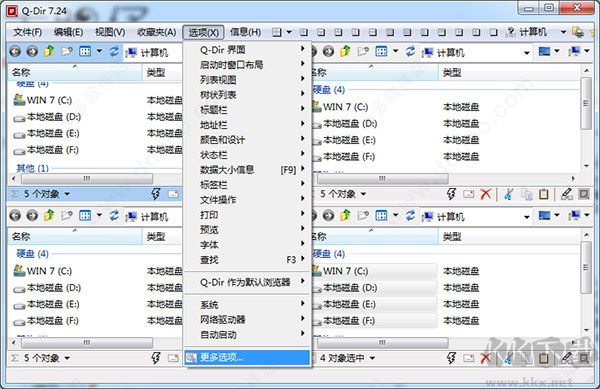Image resolution: width=600 pixels, height=389 pixels.
Task: Open 自动启动 submenu
Action: (x=248, y=335)
